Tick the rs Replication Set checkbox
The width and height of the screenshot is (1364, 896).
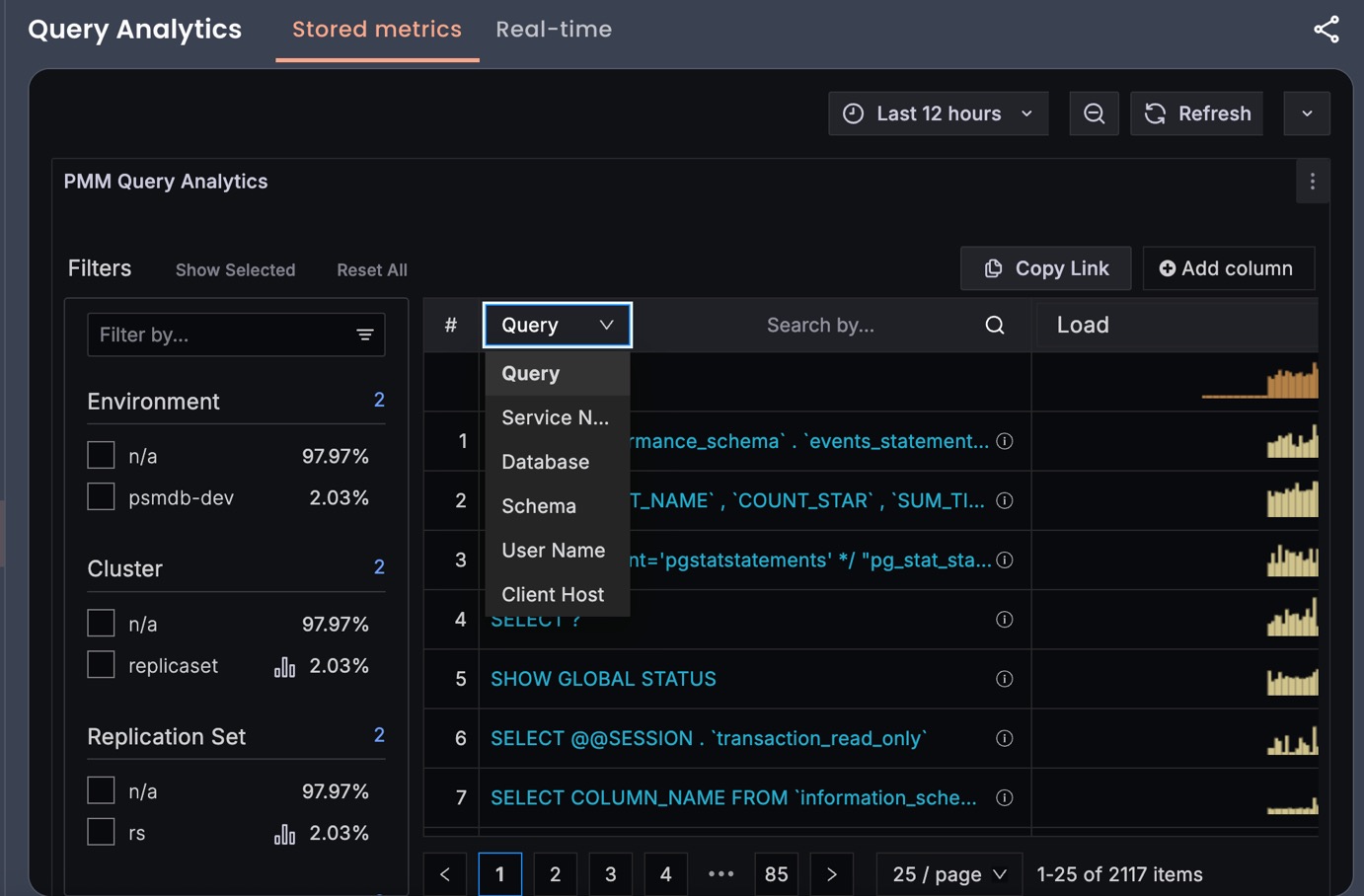(x=101, y=832)
